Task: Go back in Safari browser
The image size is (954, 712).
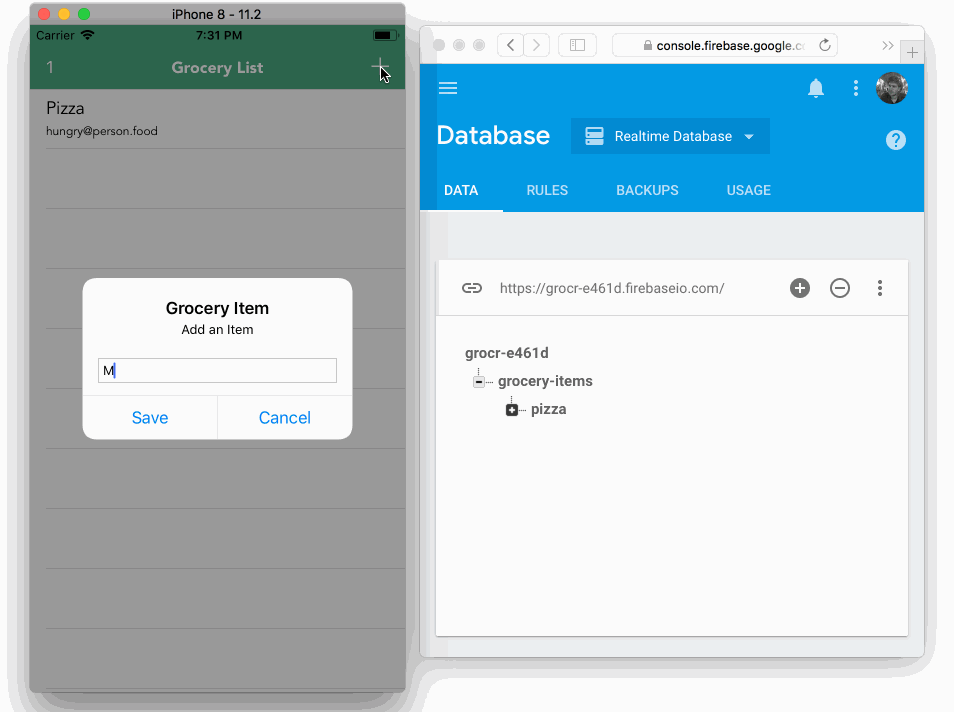Action: (x=510, y=45)
